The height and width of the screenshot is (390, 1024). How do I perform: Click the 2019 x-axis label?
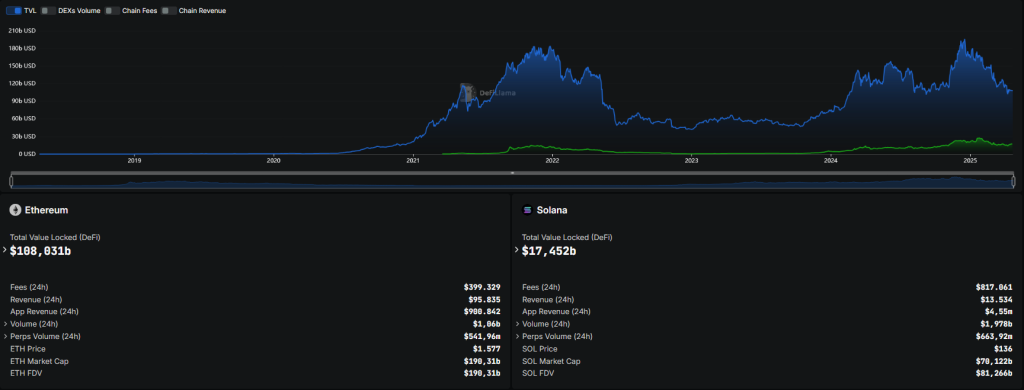click(134, 160)
